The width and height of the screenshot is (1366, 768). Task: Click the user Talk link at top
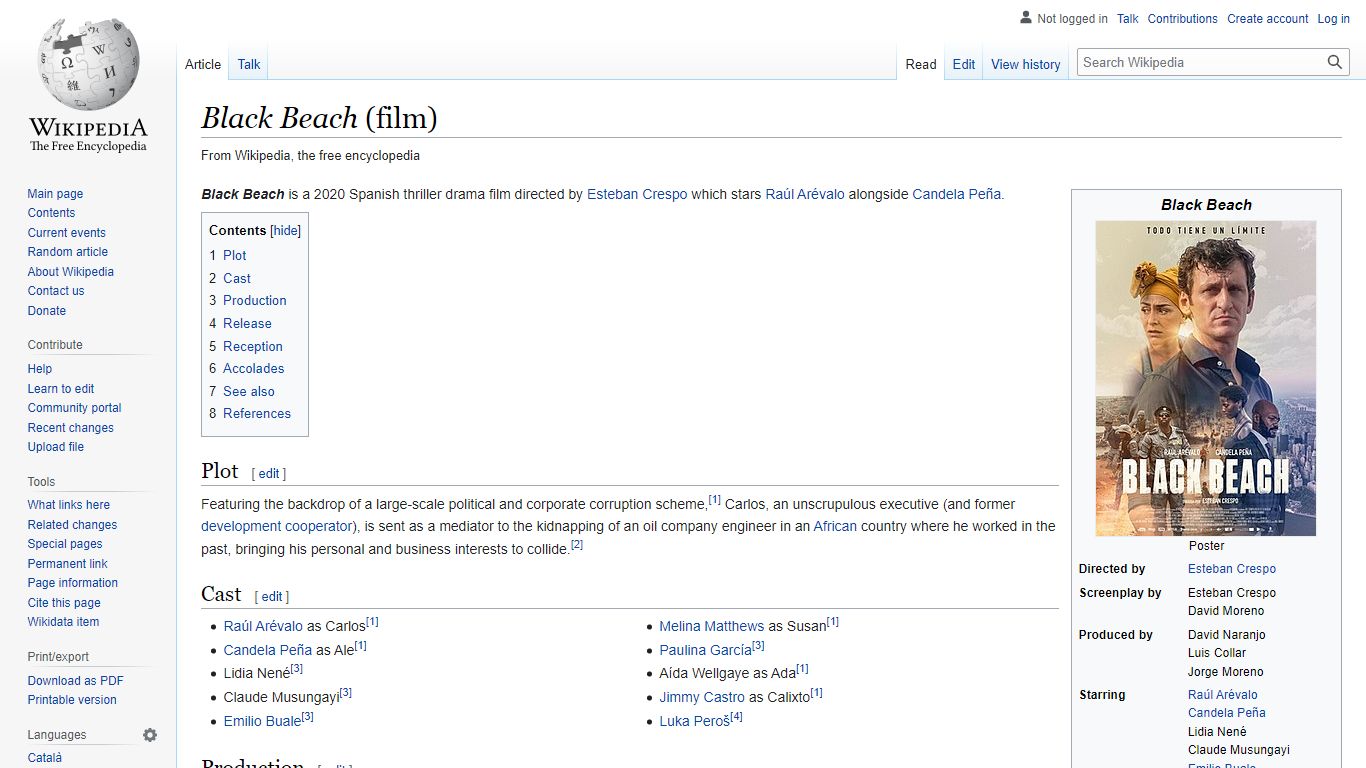pos(1128,18)
